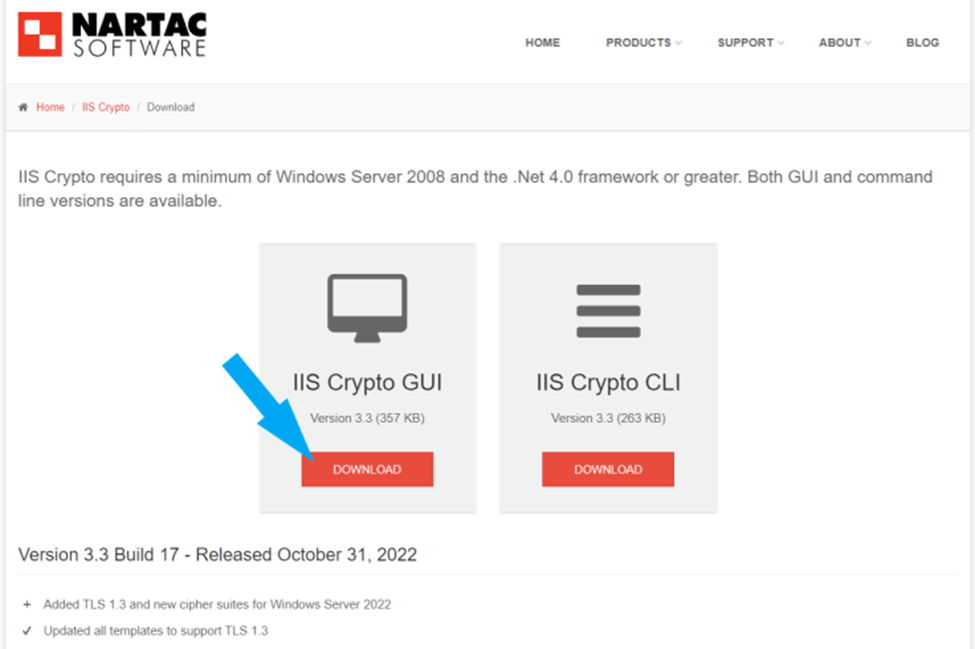Click the IIS Crypto CLI title
Image resolution: width=975 pixels, height=649 pixels.
point(608,382)
